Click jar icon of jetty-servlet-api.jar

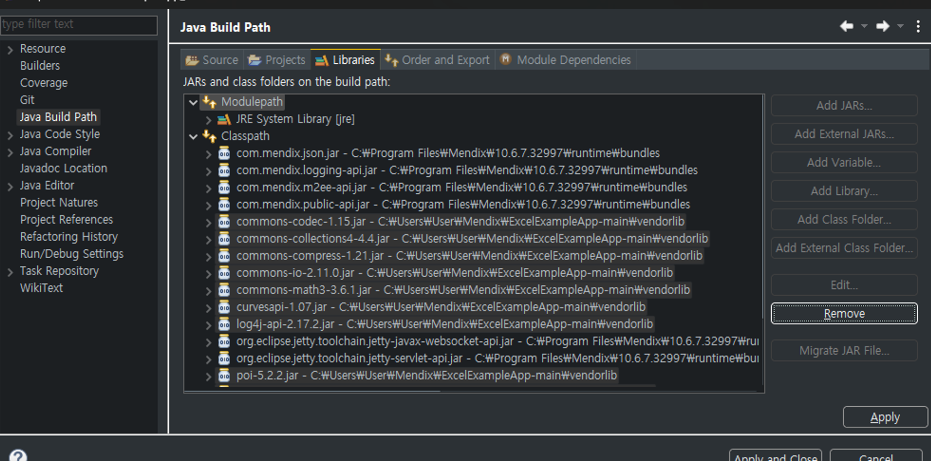point(224,359)
